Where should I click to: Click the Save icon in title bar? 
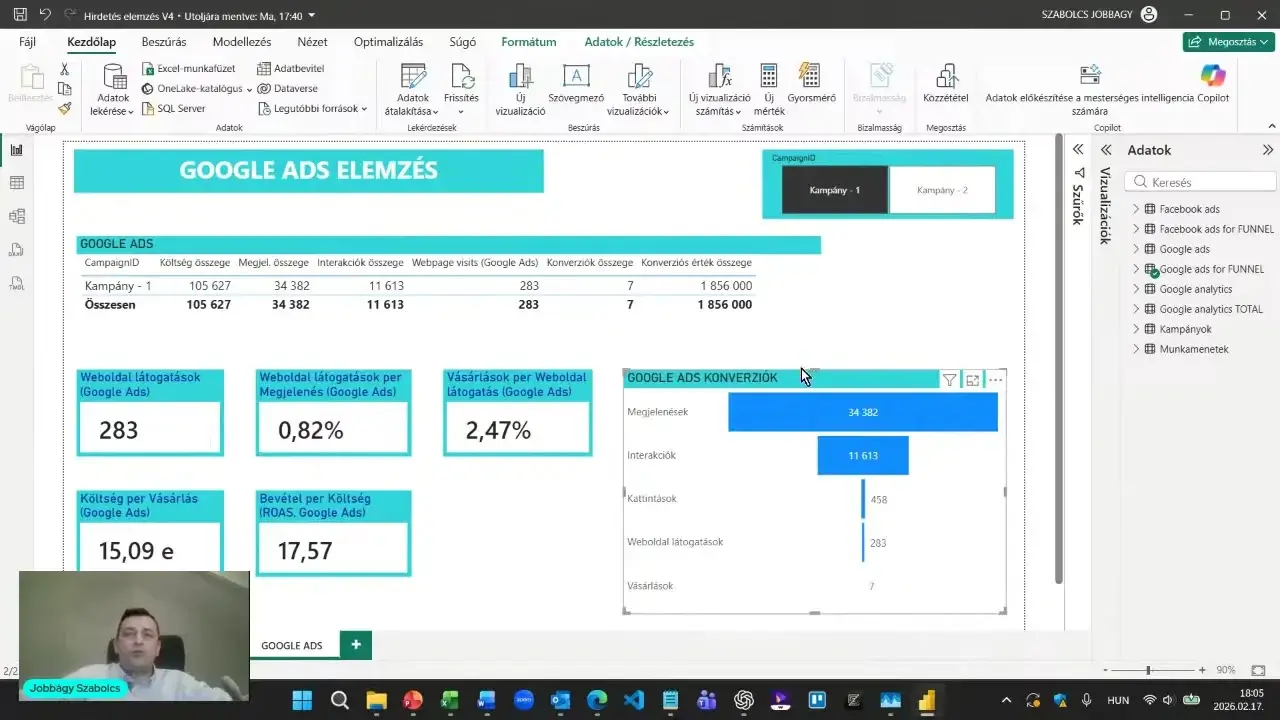click(20, 15)
